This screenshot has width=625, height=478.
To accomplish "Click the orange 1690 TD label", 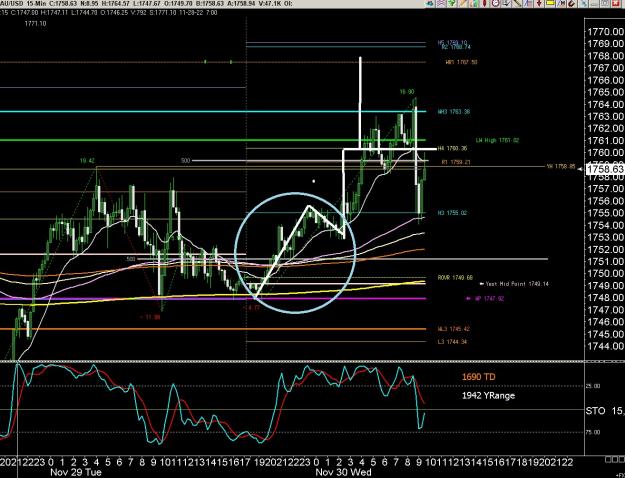I will click(479, 377).
